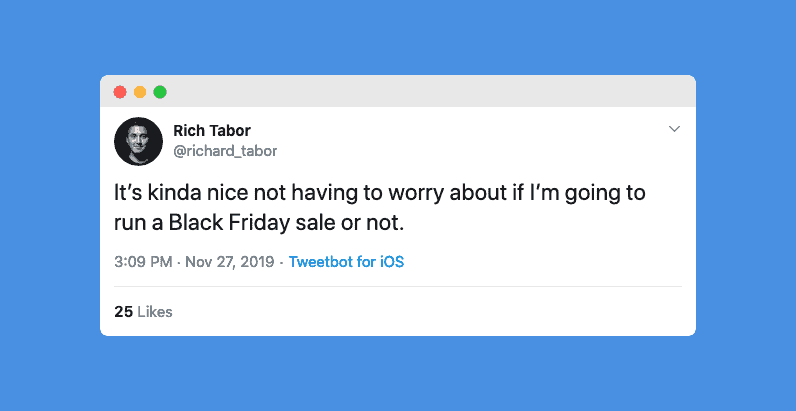This screenshot has height=411, width=796.
Task: Click the tweet's first line starting "It's kinda nice"
Action: [380, 193]
